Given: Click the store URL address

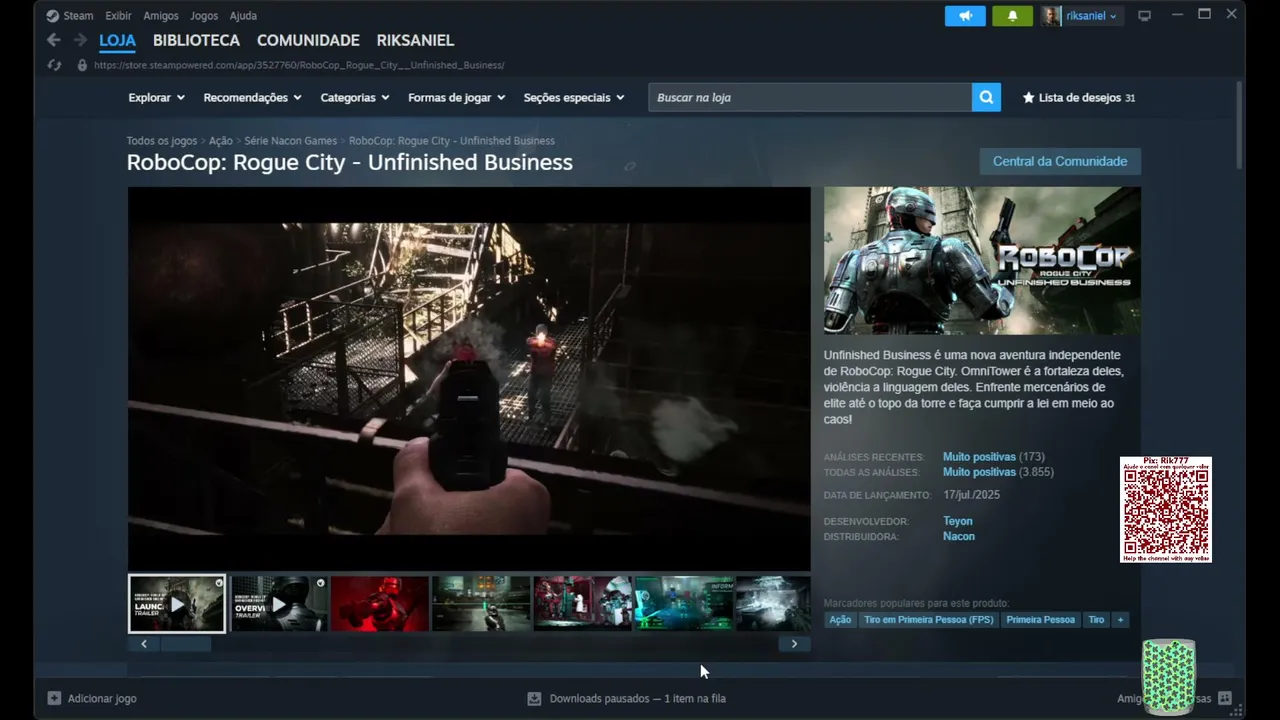Looking at the screenshot, I should tap(299, 65).
